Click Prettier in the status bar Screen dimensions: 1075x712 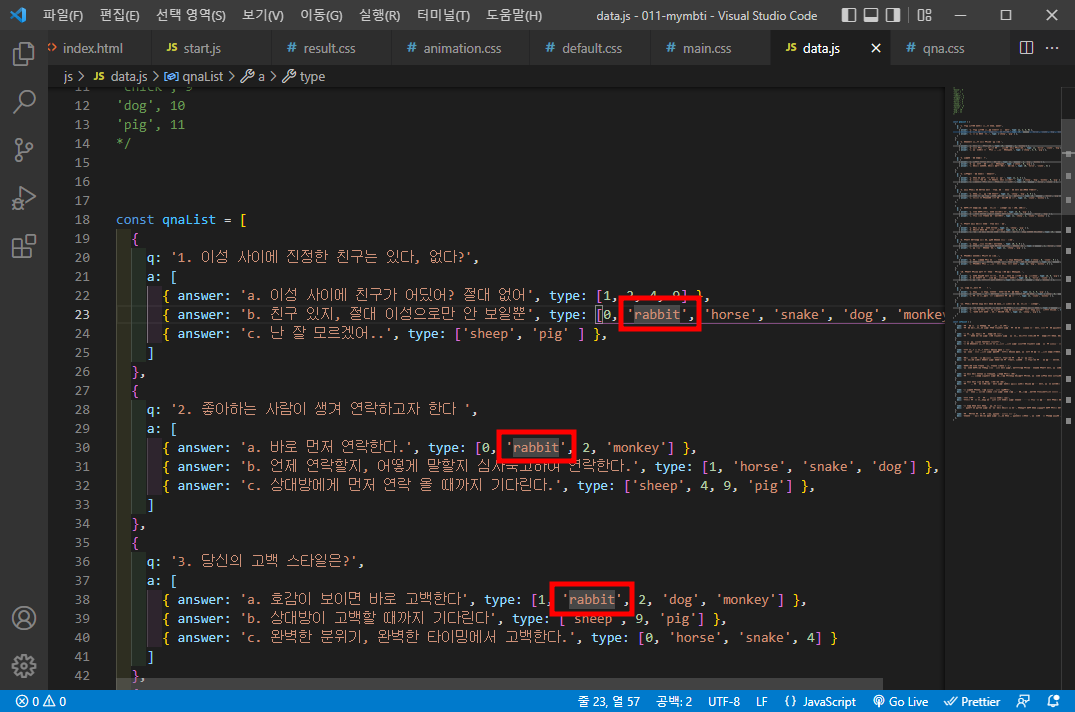click(971, 701)
